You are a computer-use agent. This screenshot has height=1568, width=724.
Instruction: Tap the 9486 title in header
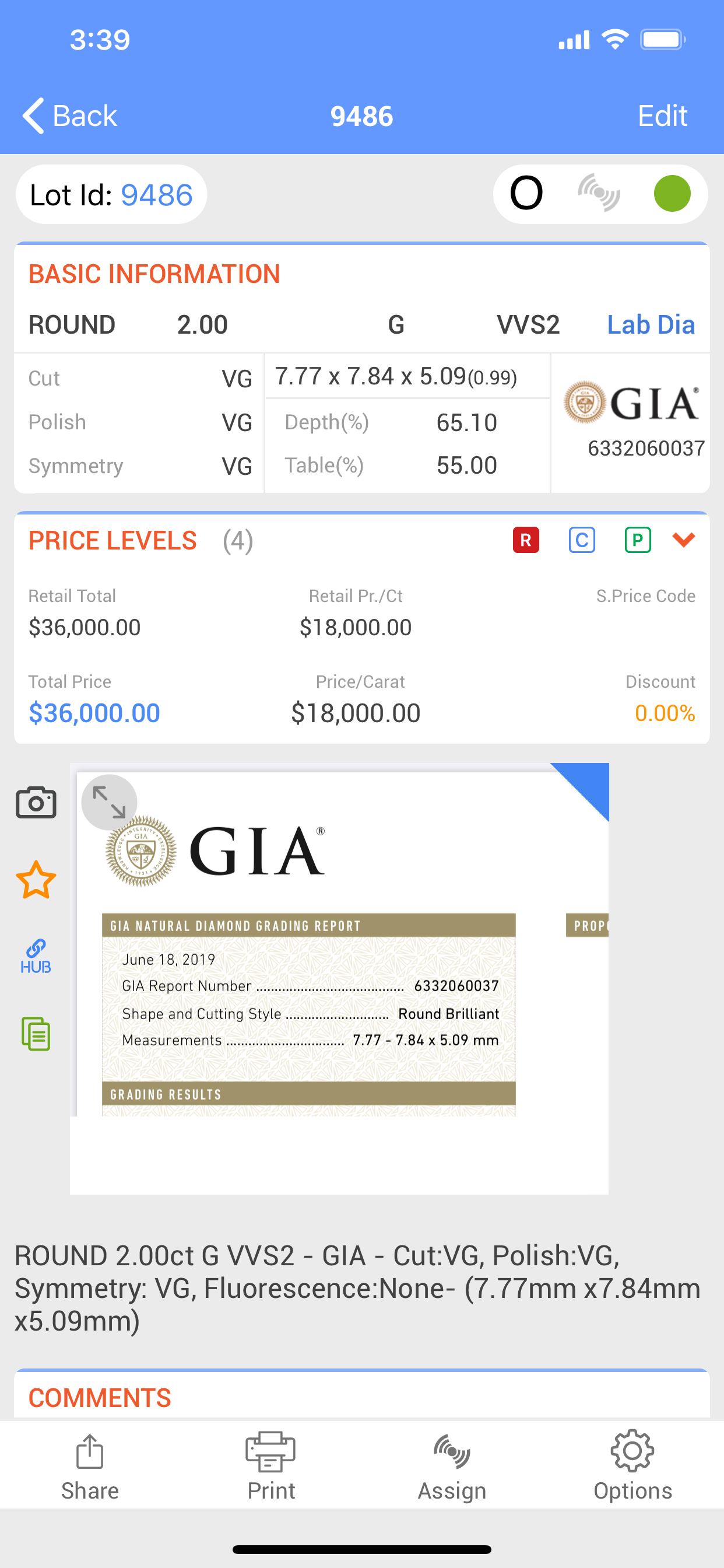(x=361, y=116)
